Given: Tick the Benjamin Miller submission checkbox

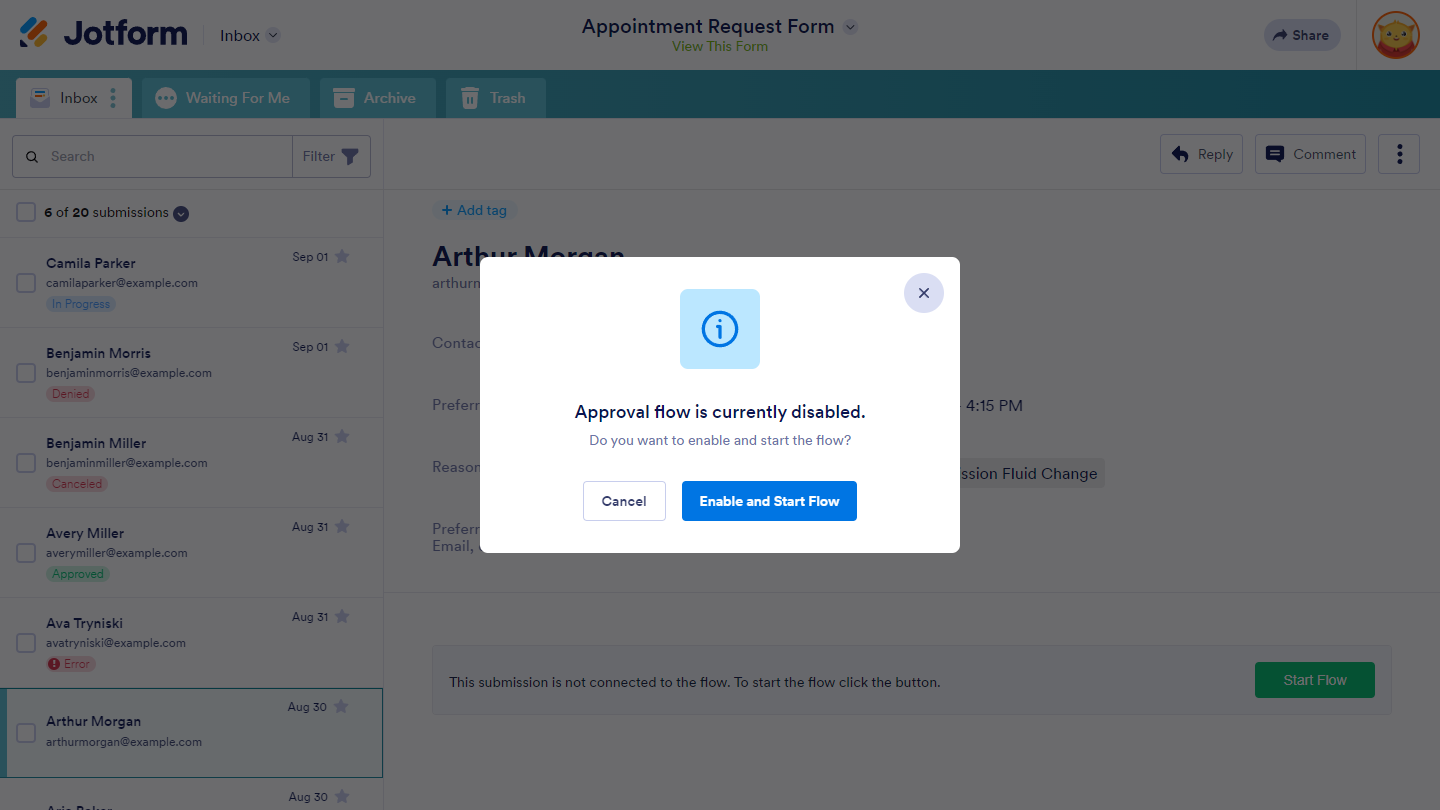Looking at the screenshot, I should pos(26,463).
